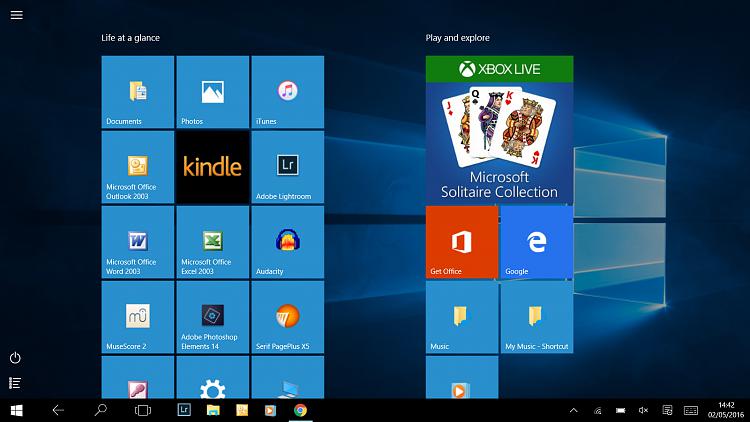
Task: Open taskbar Search magnifier
Action: (100, 410)
